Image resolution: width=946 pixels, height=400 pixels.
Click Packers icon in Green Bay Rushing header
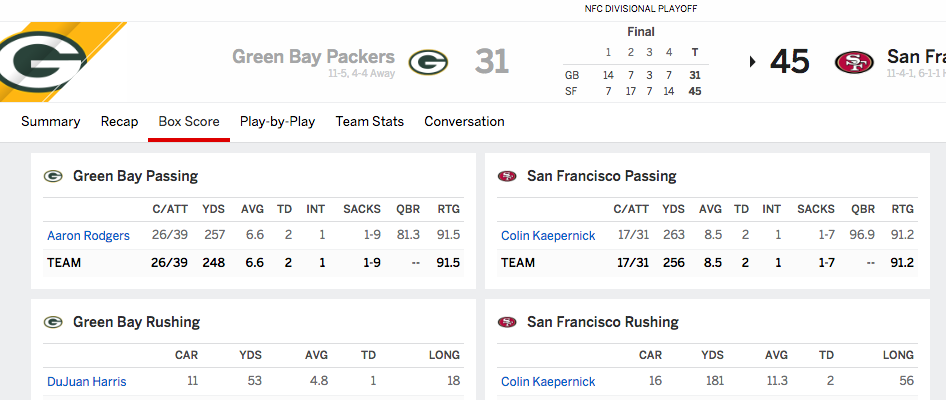click(53, 322)
